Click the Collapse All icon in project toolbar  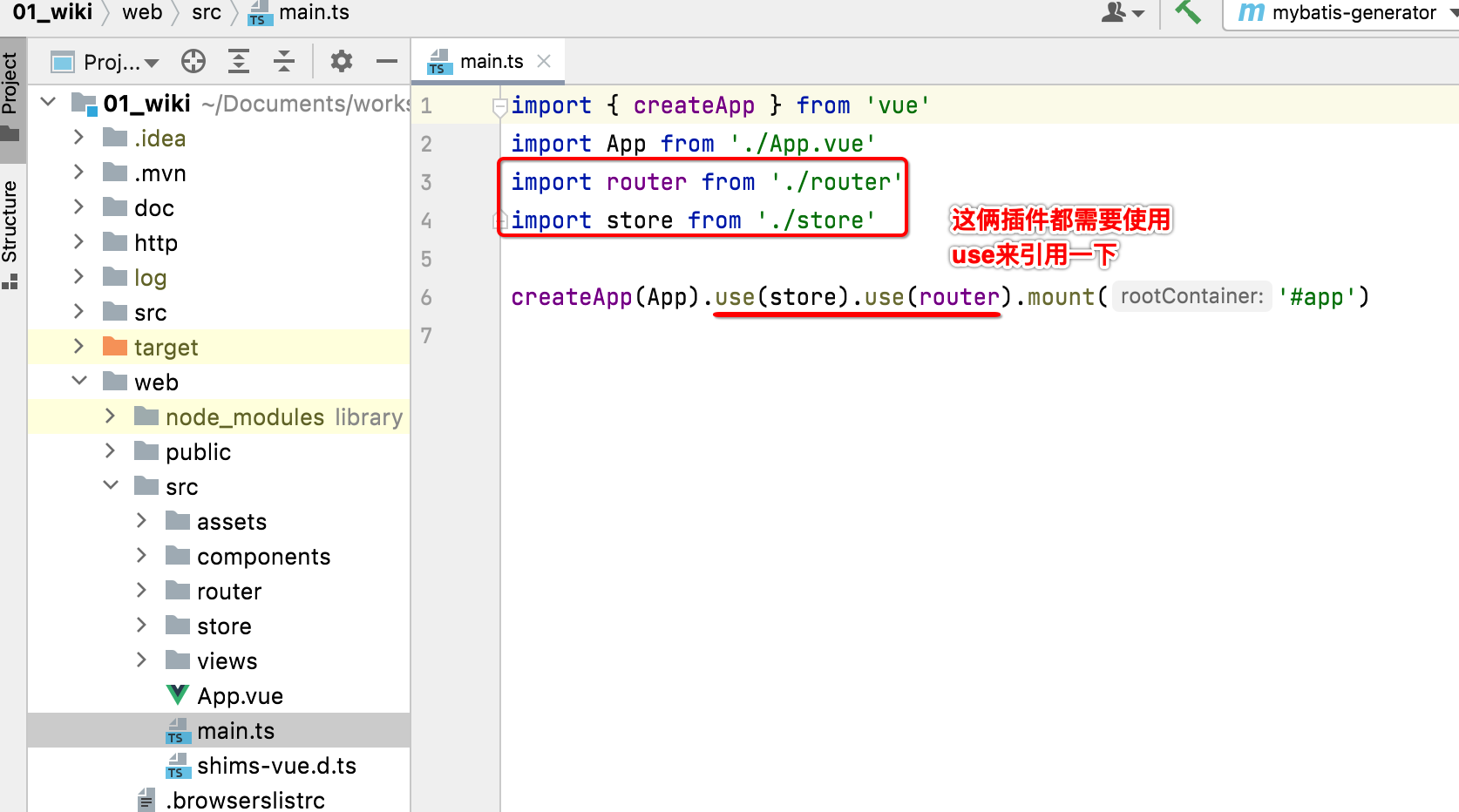(x=284, y=61)
